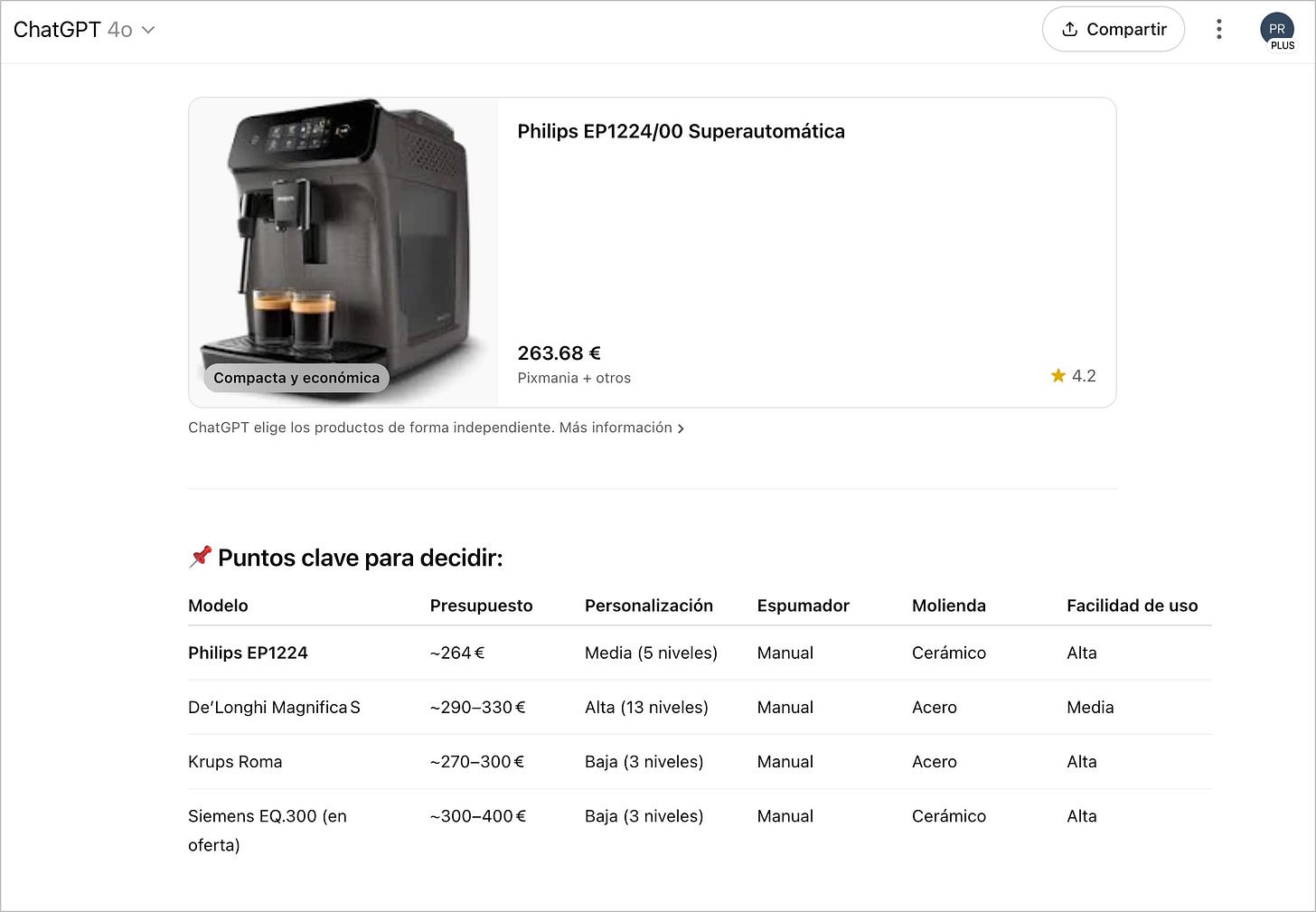
Task: Click the chevron after Más información
Action: [x=681, y=428]
